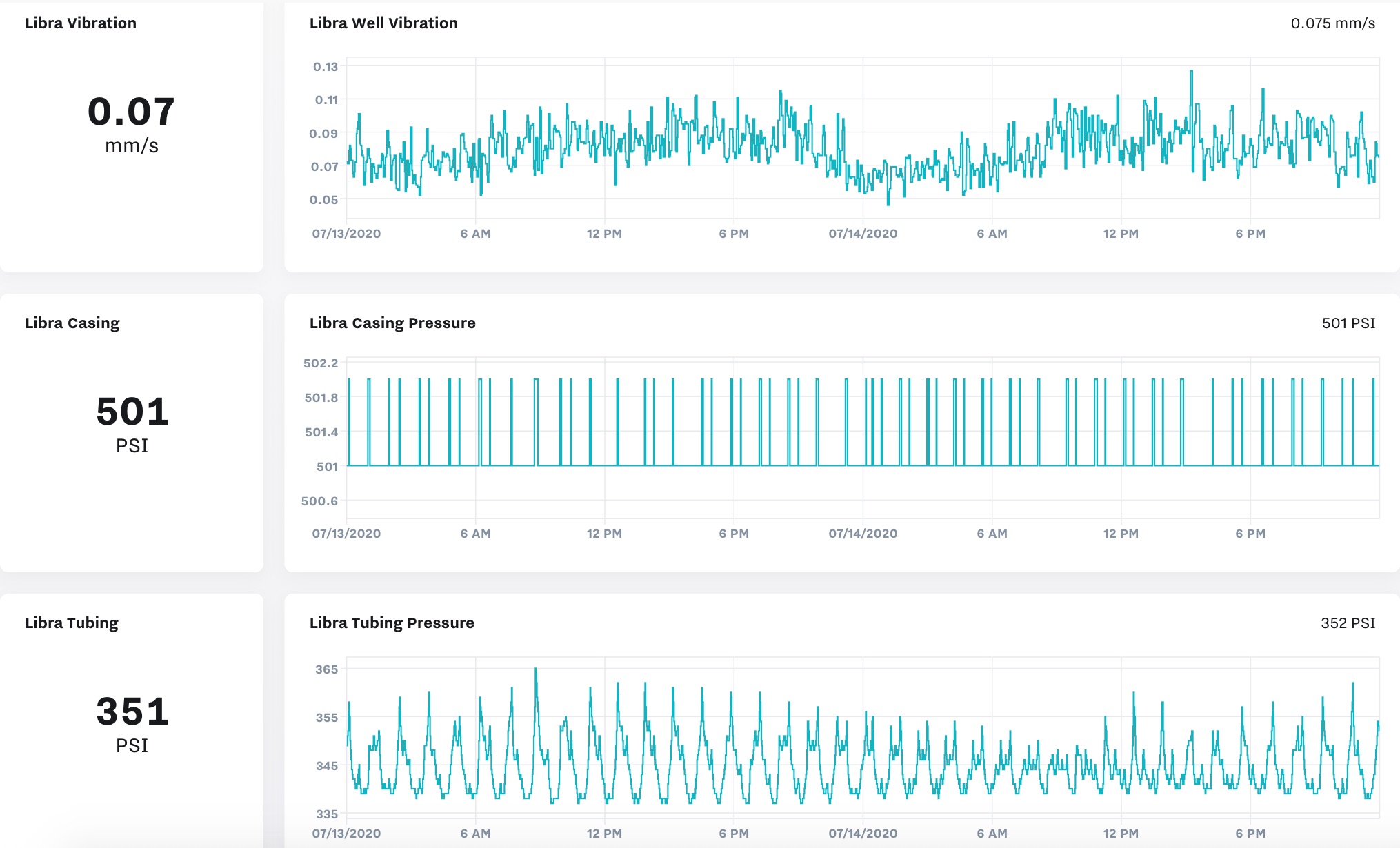Click the 07/14/2020 x-axis label in the vibration chart
The image size is (1400, 848).
pos(863,233)
